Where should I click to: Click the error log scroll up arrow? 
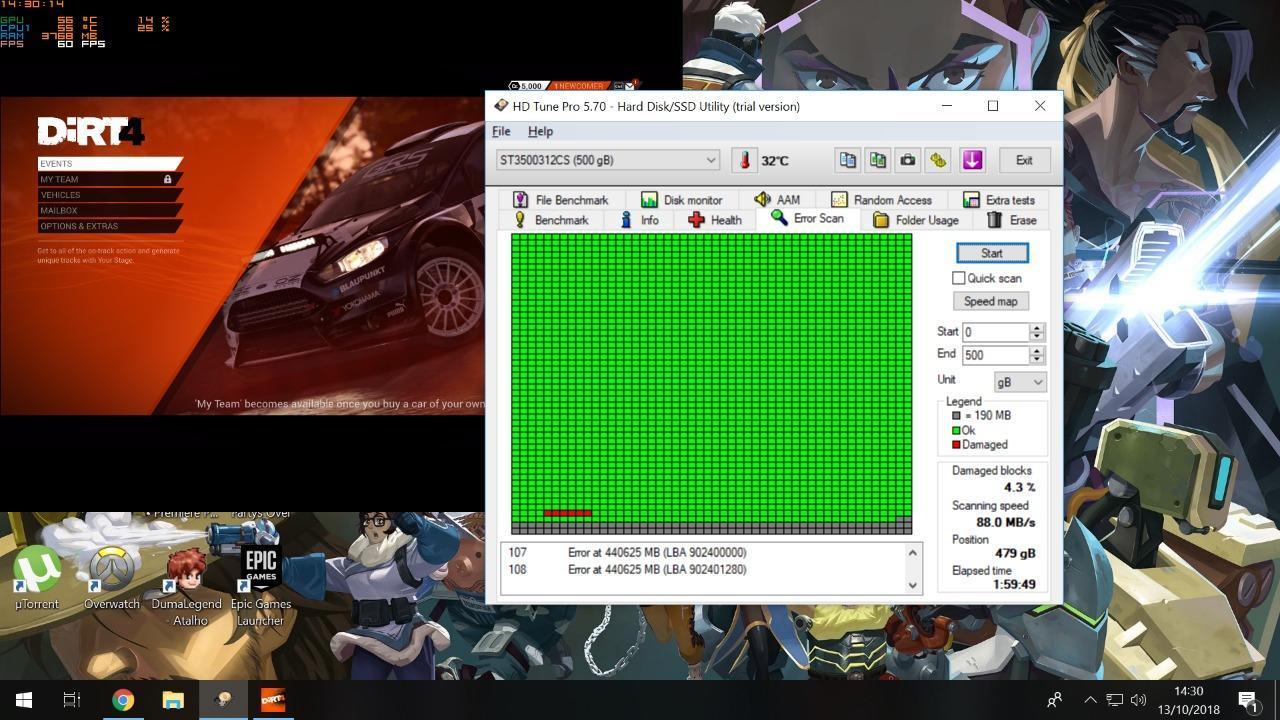(x=912, y=553)
